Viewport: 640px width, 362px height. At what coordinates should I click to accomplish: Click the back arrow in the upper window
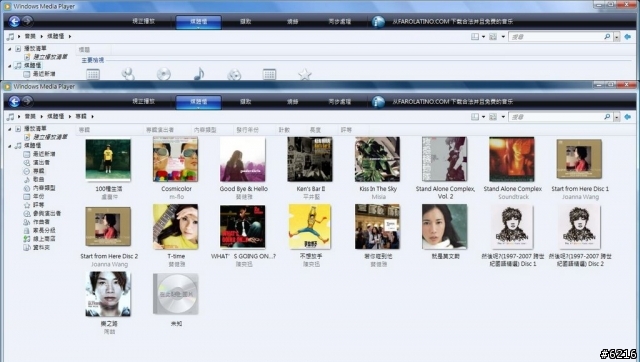(x=14, y=21)
